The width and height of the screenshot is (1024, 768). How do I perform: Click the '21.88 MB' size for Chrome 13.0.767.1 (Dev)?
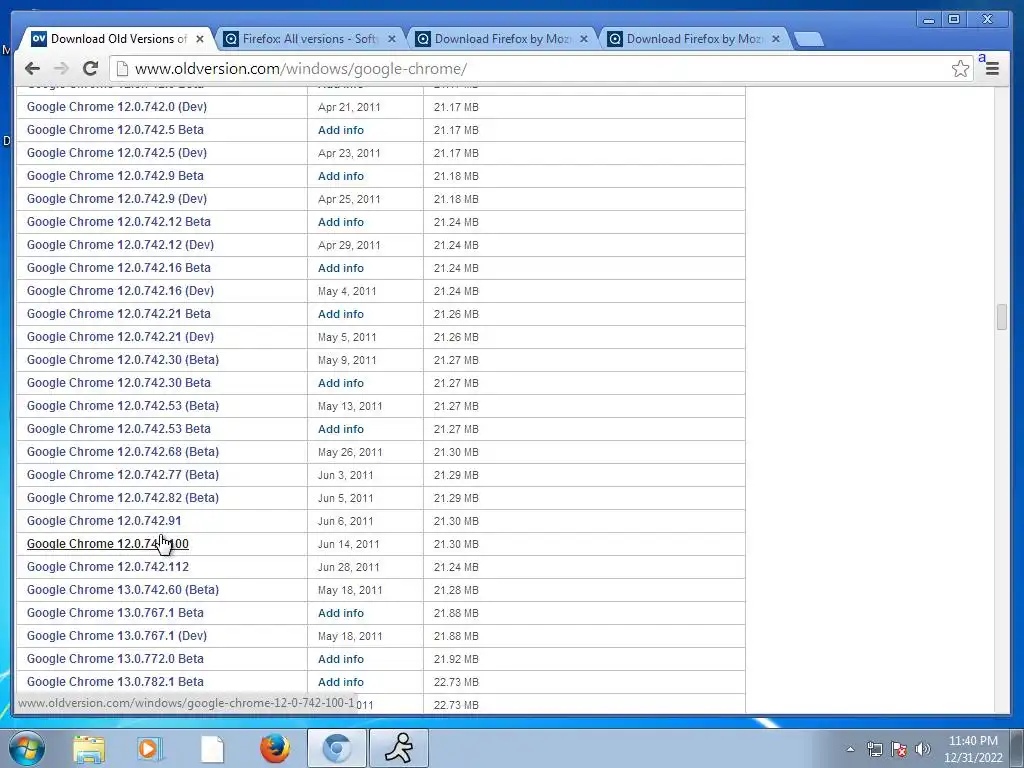(456, 636)
